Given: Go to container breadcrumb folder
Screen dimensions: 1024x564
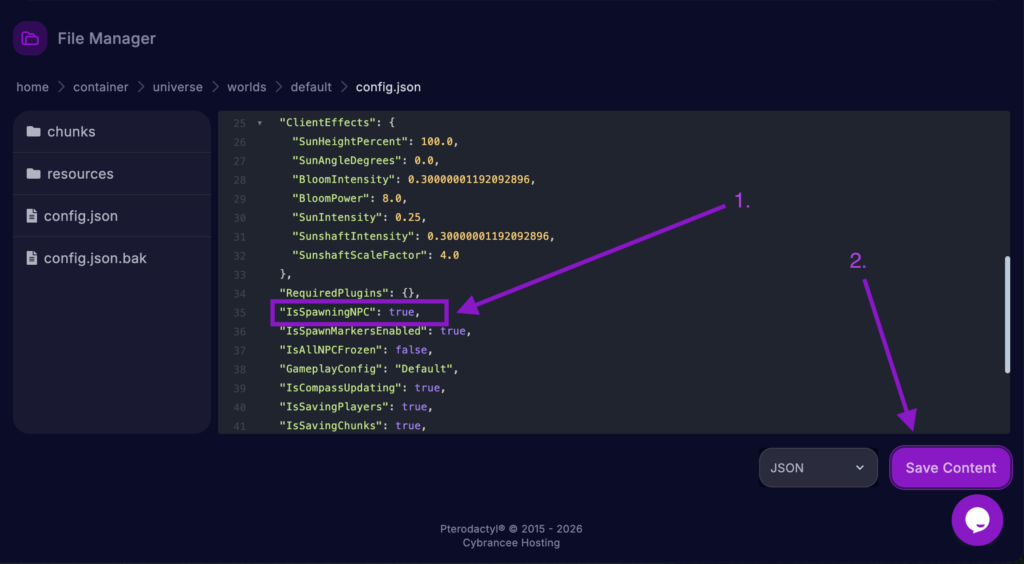Looking at the screenshot, I should [x=100, y=87].
